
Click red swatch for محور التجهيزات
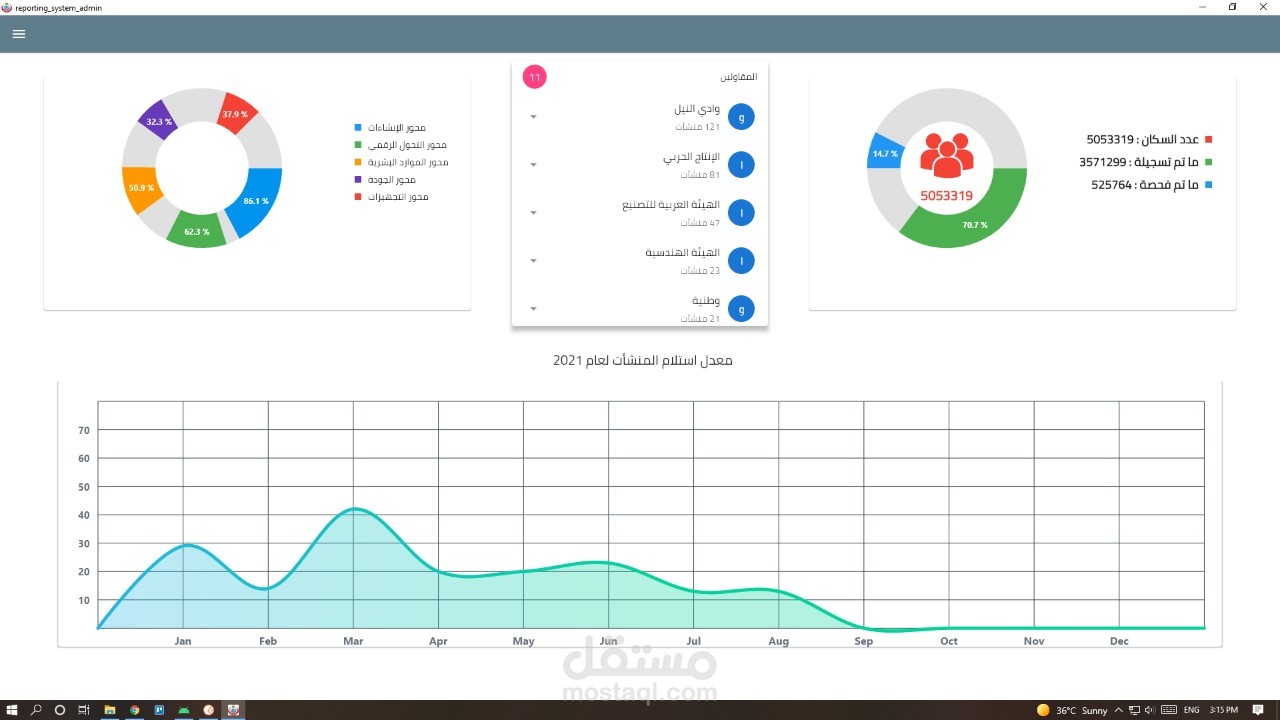coord(358,197)
